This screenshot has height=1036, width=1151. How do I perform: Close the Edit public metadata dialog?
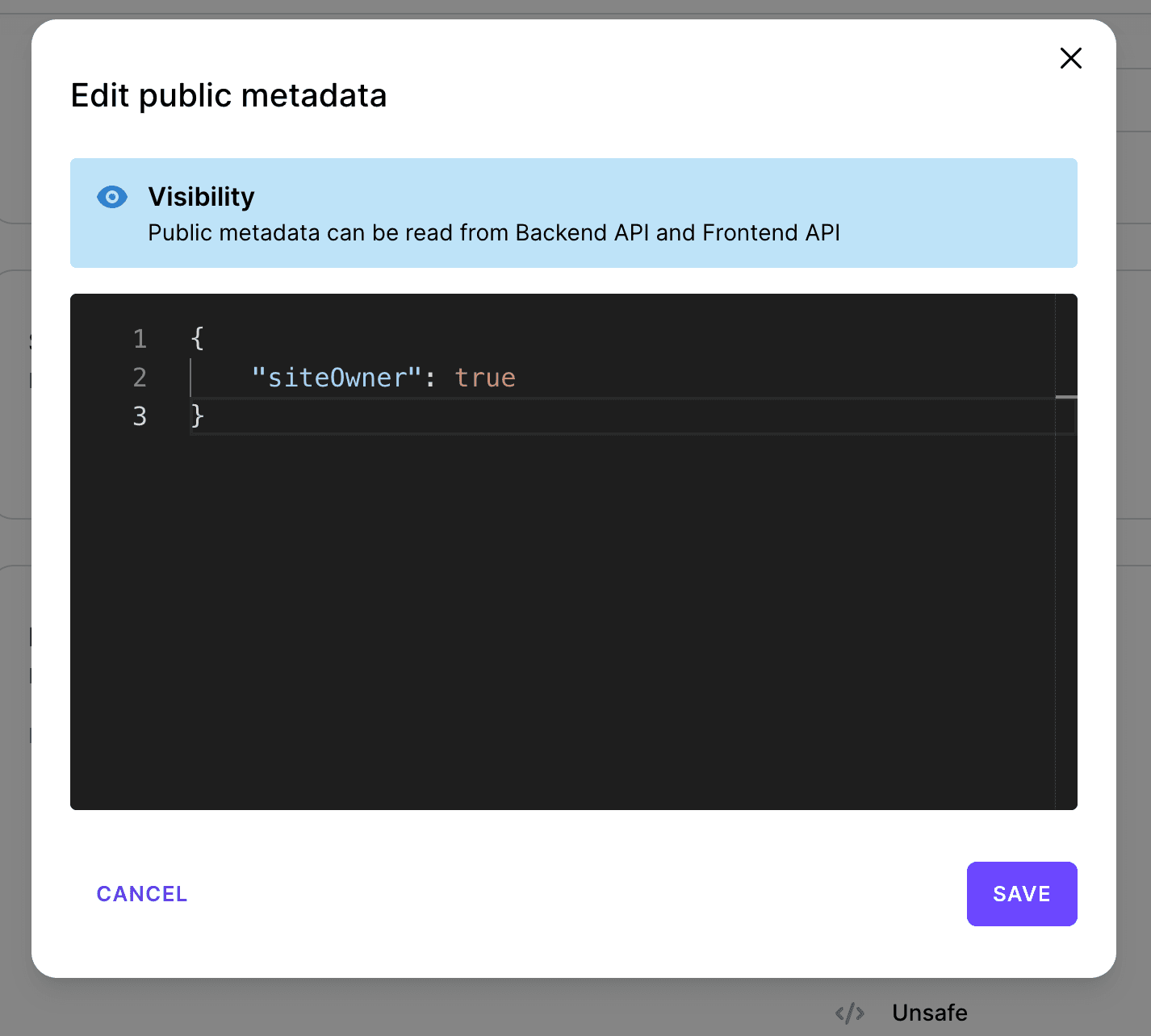[1070, 58]
